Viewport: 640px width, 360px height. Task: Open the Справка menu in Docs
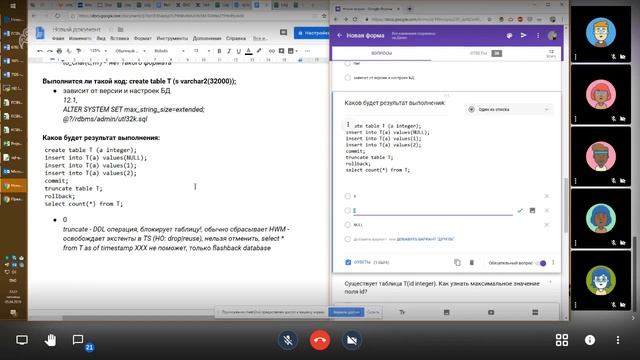coord(236,38)
